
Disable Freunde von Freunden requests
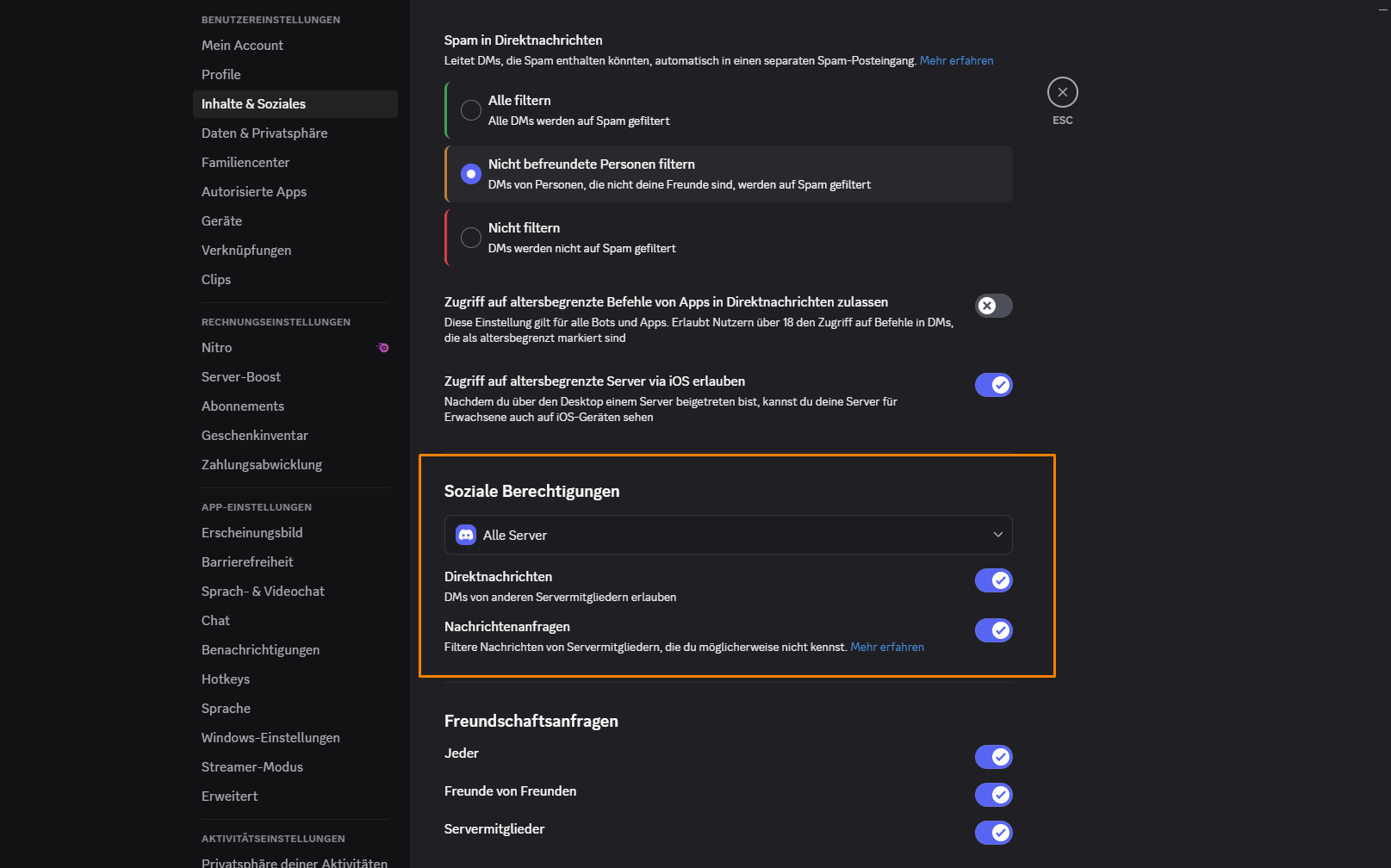click(993, 795)
